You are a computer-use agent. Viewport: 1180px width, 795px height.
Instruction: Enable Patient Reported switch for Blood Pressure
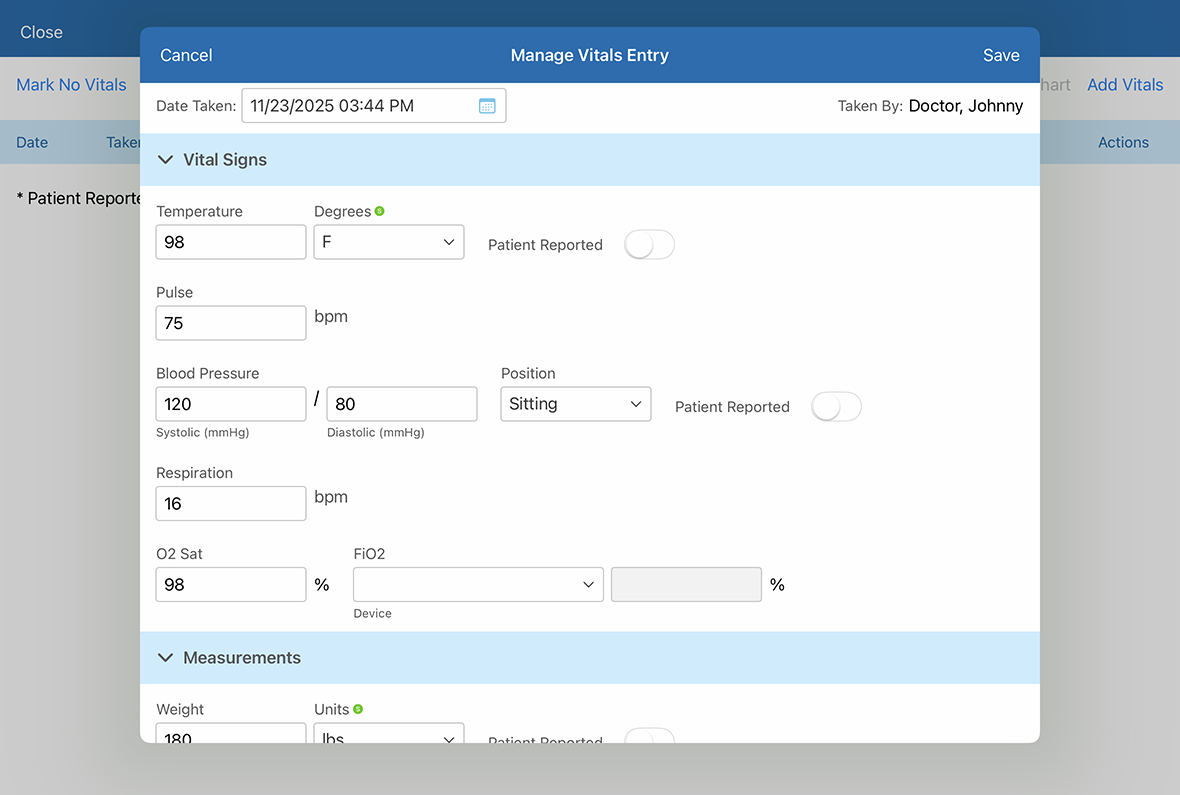[x=836, y=407]
